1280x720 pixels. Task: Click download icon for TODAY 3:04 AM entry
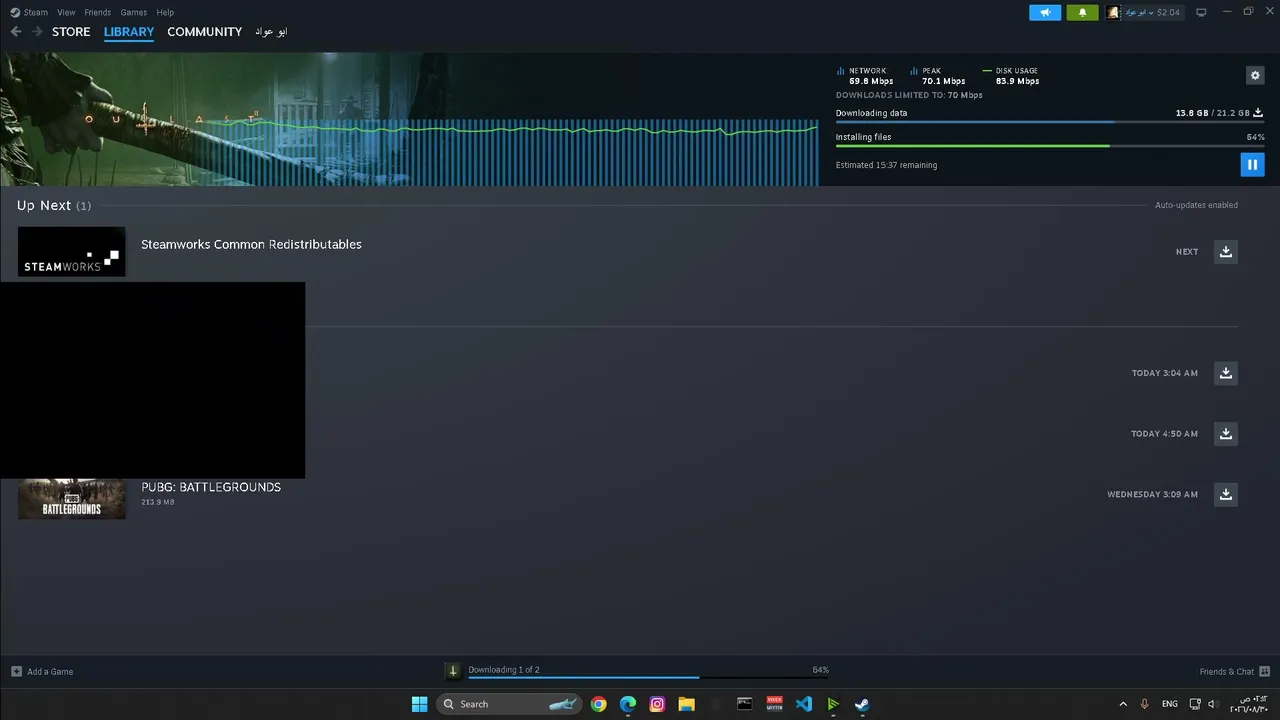pos(1226,373)
